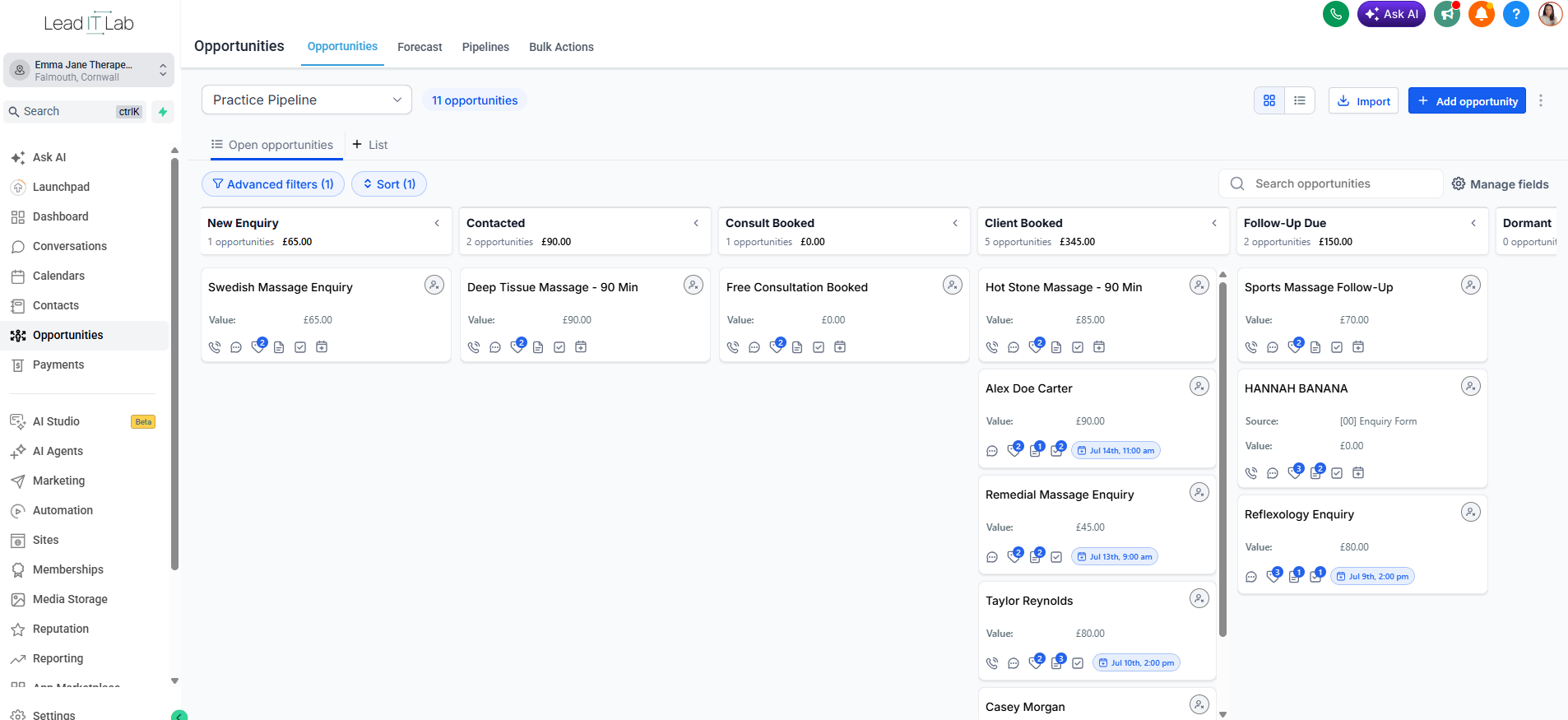Open the Practice Pipeline dropdown
Screen dimensions: 1568x720
307,100
